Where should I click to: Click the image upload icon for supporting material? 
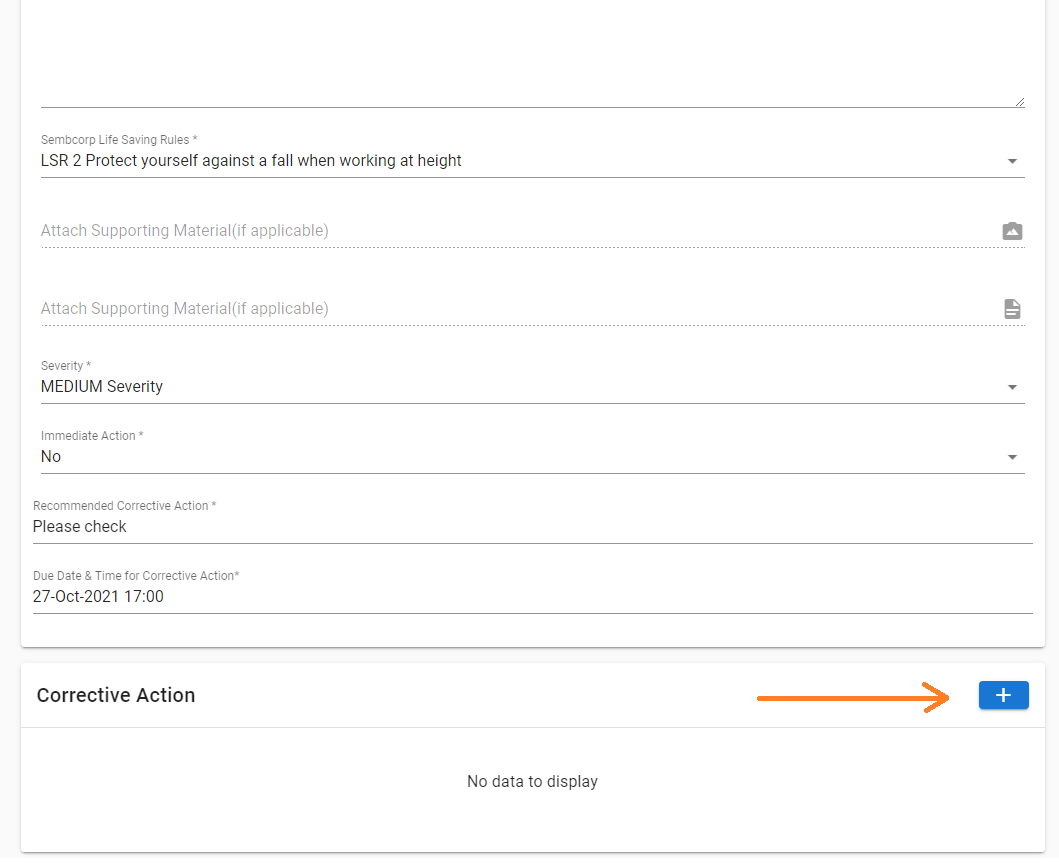[1012, 231]
